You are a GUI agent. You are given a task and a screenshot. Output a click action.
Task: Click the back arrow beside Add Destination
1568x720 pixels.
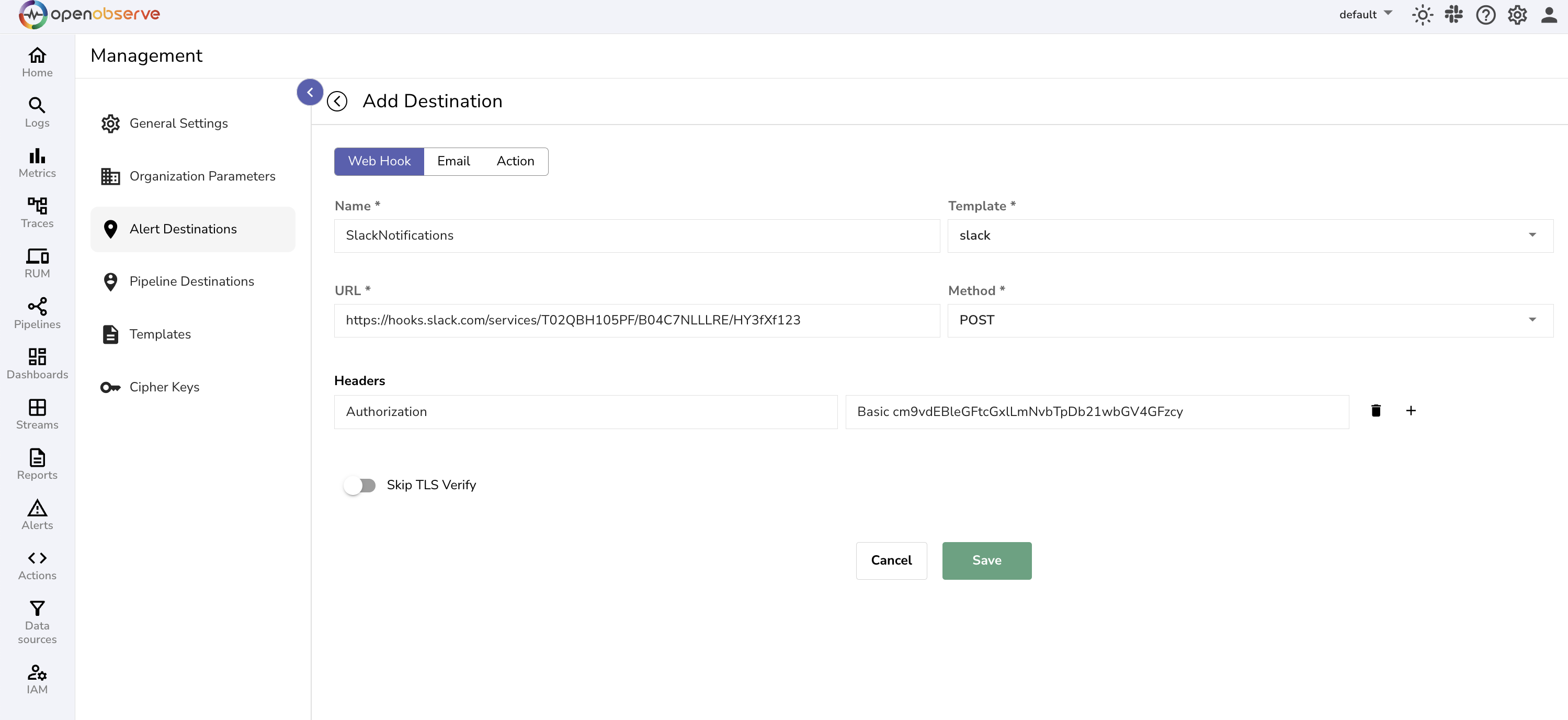tap(337, 101)
